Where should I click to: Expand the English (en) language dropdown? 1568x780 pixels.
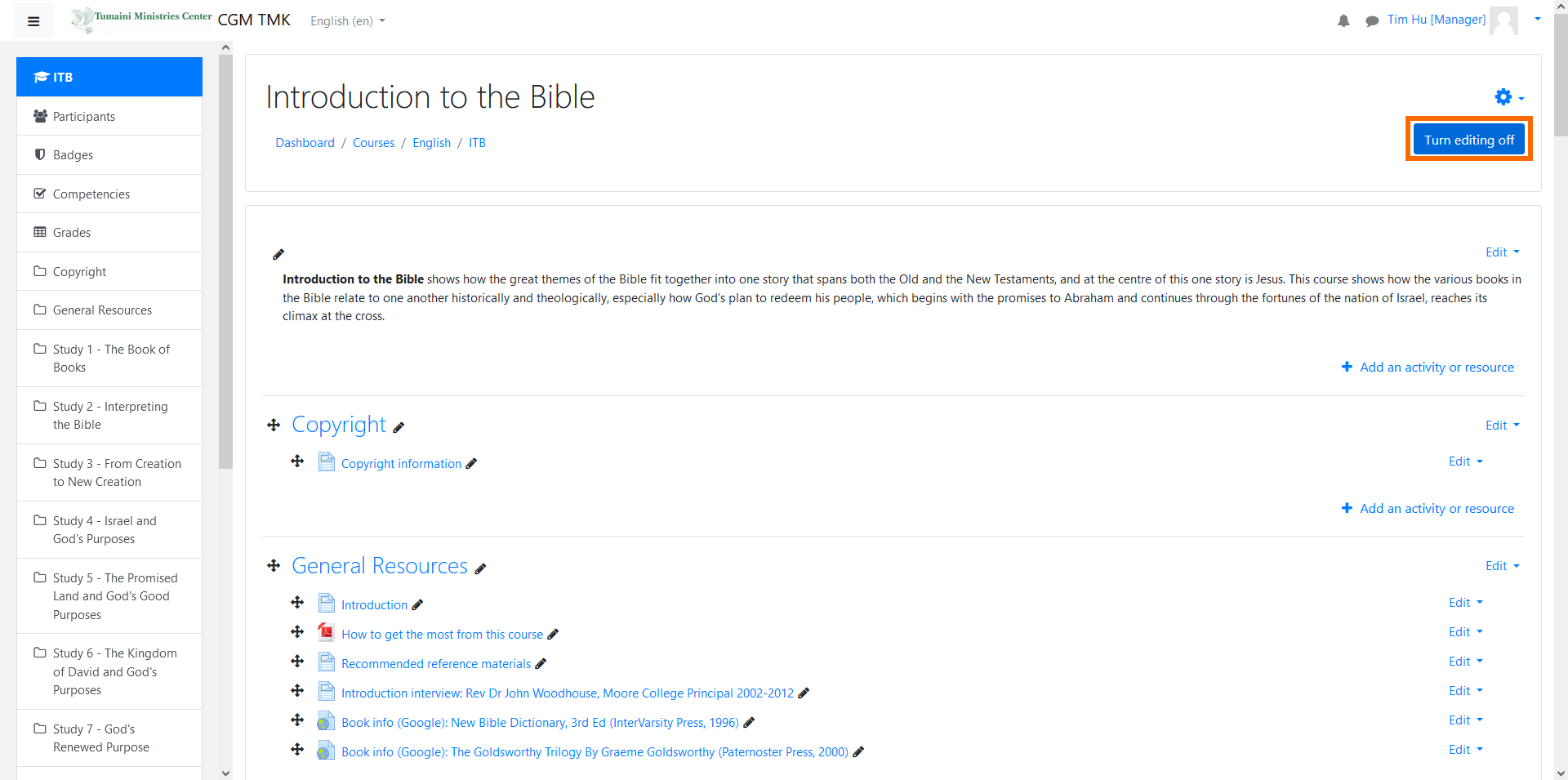pos(348,21)
